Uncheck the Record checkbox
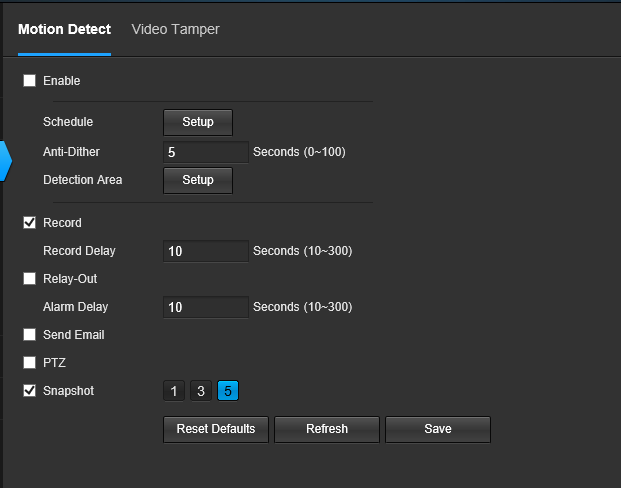 coord(29,223)
